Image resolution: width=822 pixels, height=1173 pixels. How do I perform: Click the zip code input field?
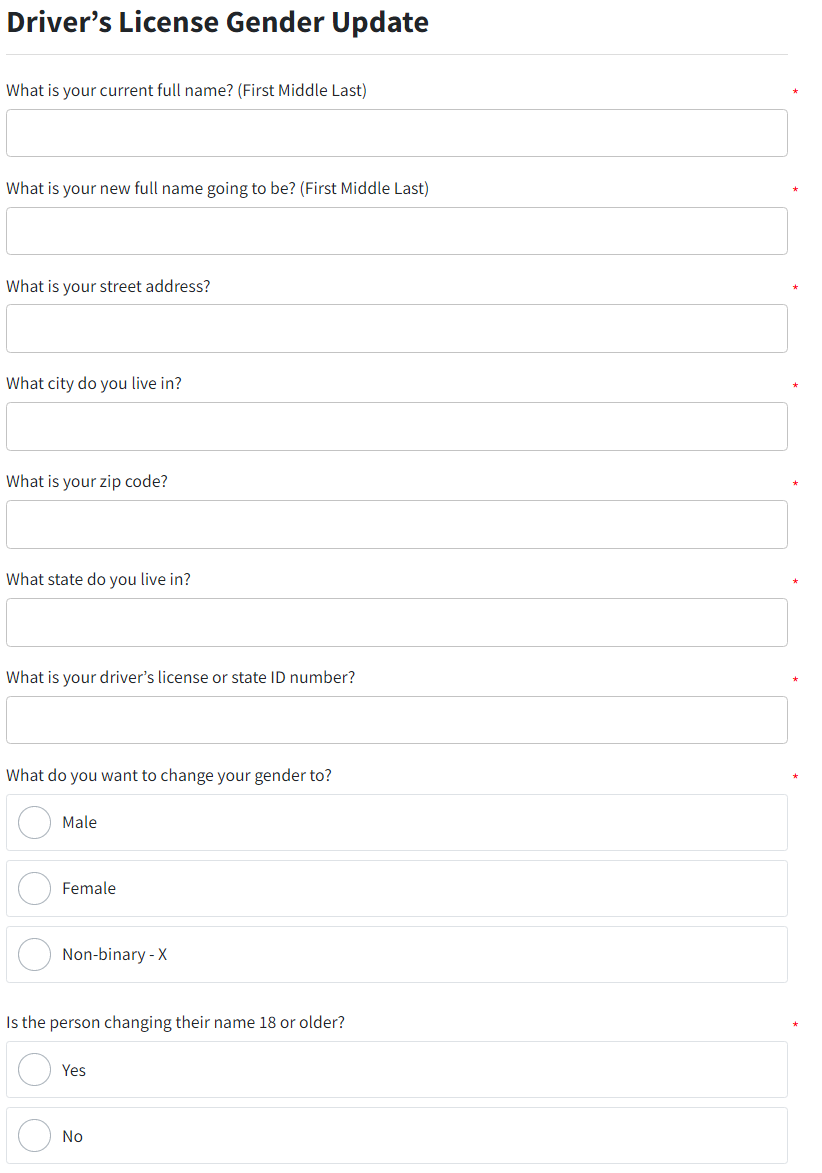(x=396, y=524)
